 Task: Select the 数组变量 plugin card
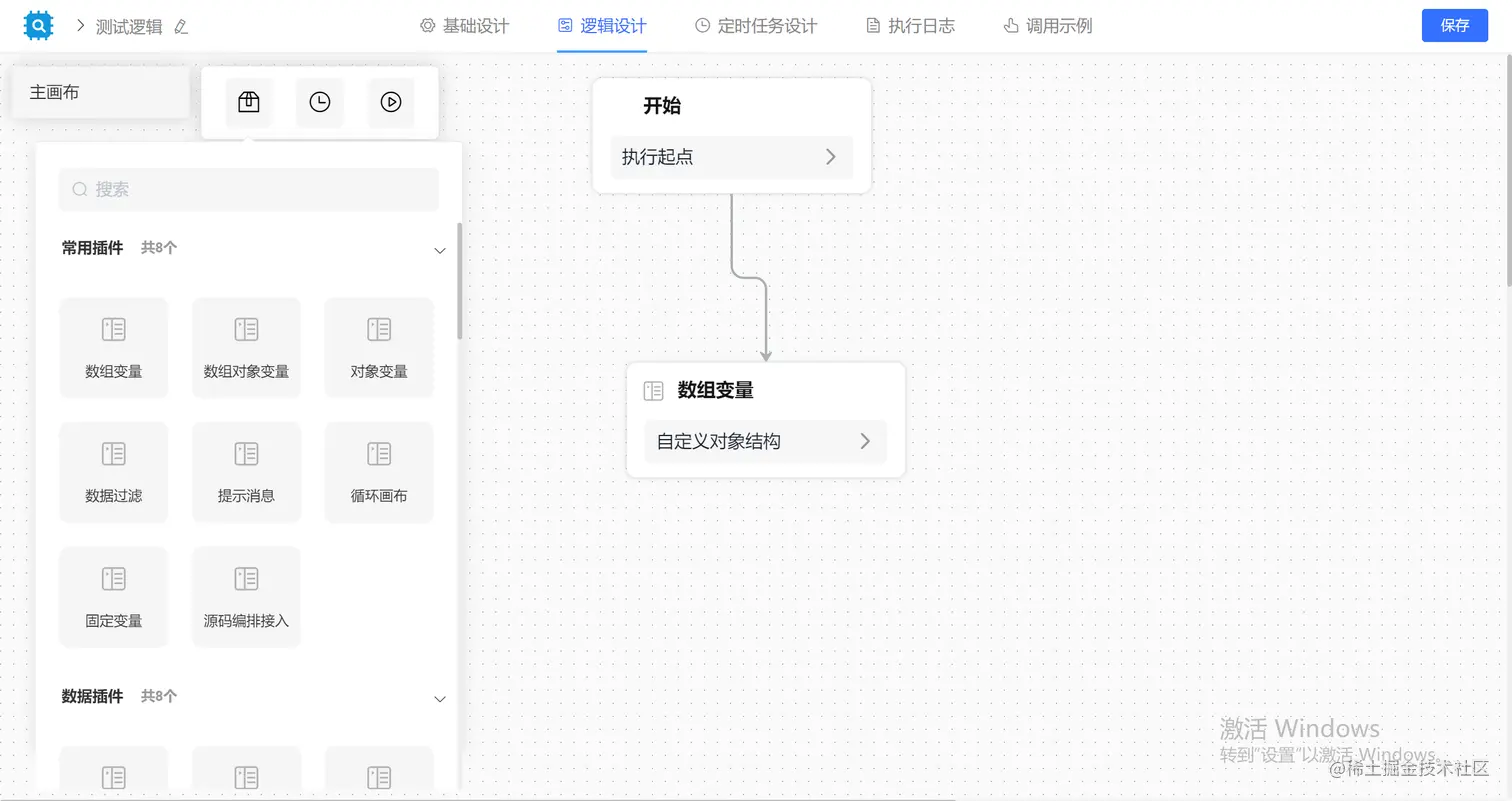click(x=114, y=348)
